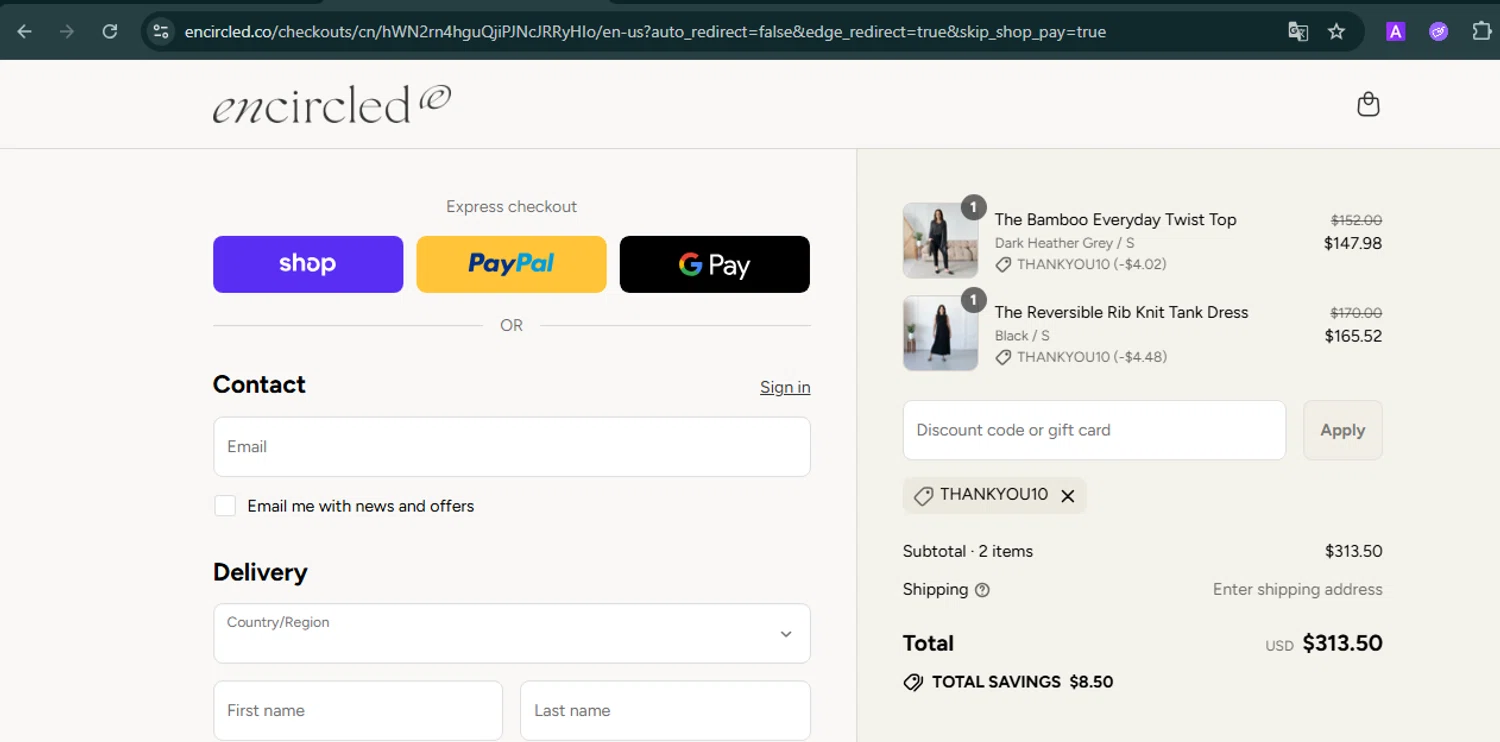Click the Total $313.50 amount

coord(1342,644)
